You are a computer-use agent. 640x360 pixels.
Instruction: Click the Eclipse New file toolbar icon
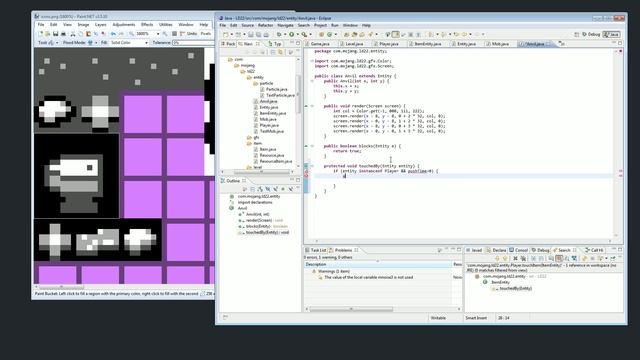(226, 35)
